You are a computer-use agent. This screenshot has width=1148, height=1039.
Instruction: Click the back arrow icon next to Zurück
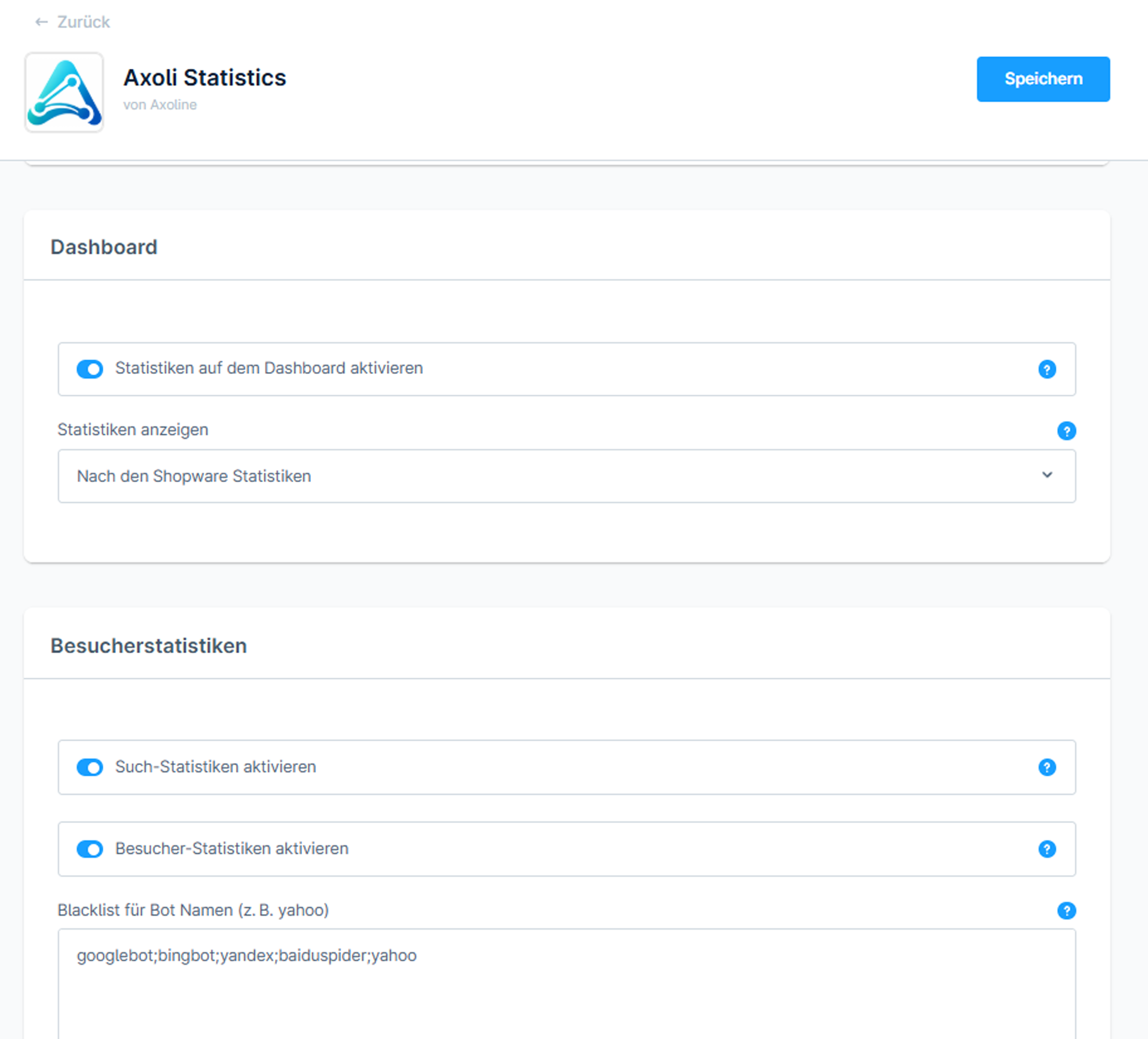pos(41,22)
